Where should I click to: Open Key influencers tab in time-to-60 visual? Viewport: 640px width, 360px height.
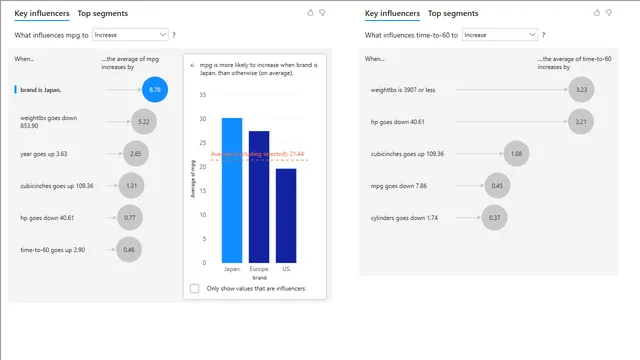392,13
